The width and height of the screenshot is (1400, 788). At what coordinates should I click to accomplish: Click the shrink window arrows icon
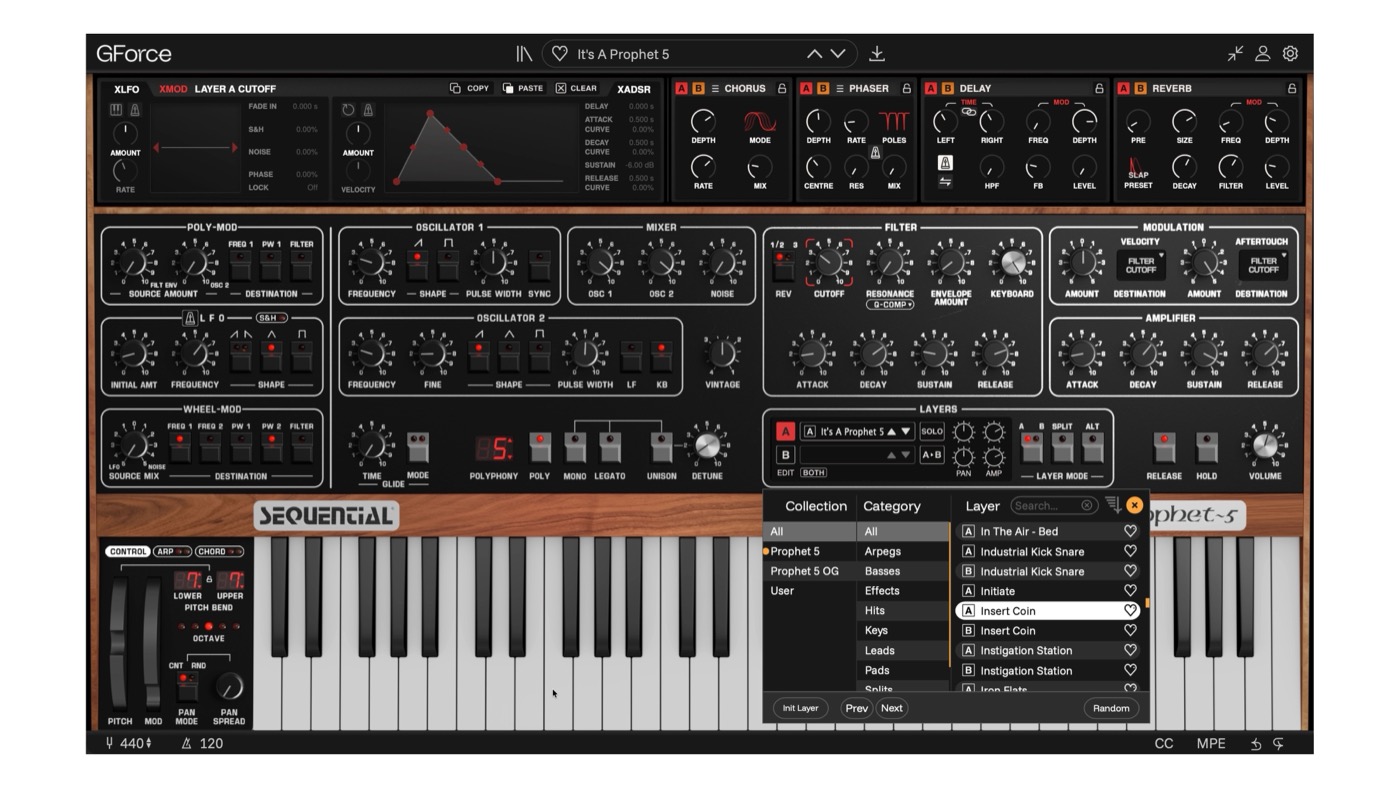[1236, 54]
